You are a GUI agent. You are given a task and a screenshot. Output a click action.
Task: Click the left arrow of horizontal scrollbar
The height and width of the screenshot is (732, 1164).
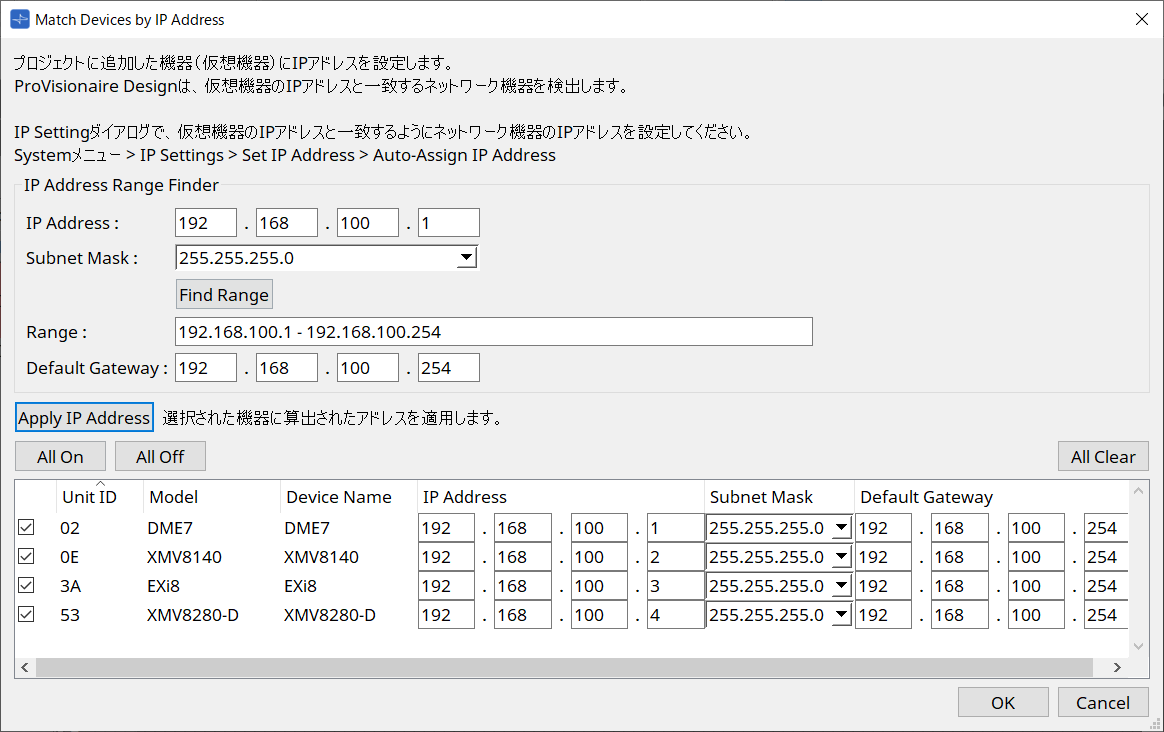25,667
